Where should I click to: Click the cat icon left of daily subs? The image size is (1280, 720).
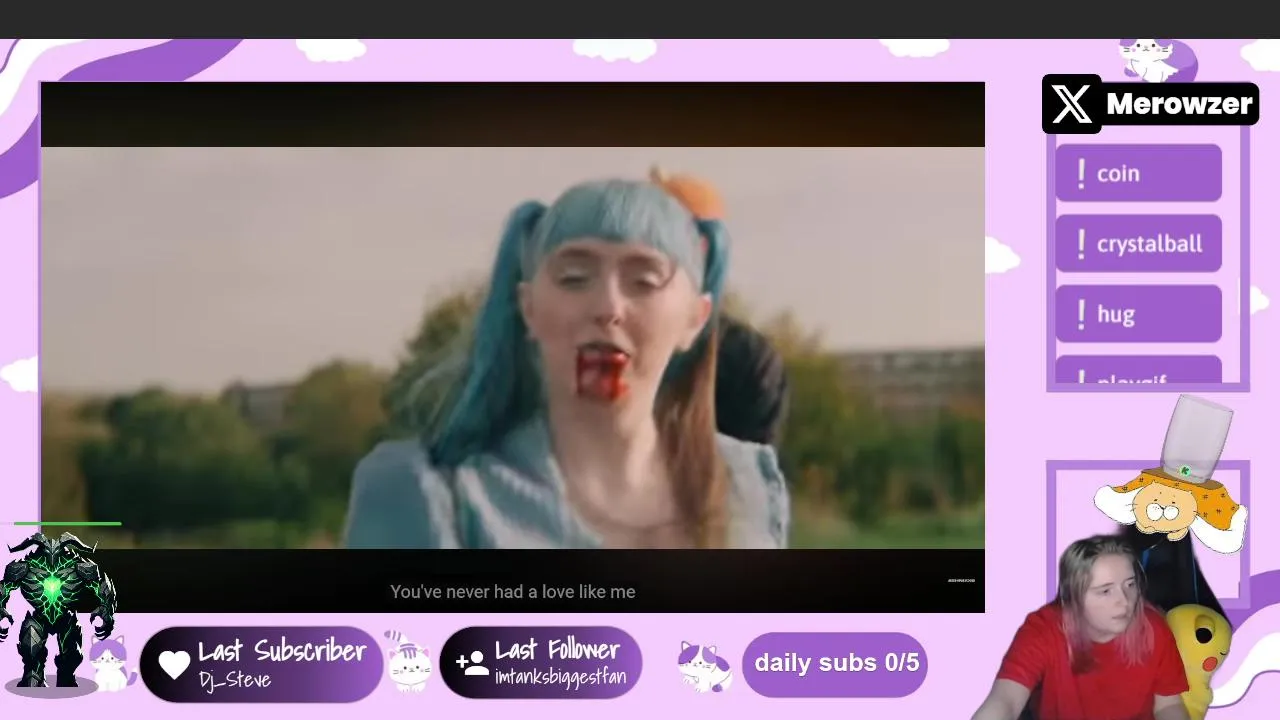coord(705,665)
